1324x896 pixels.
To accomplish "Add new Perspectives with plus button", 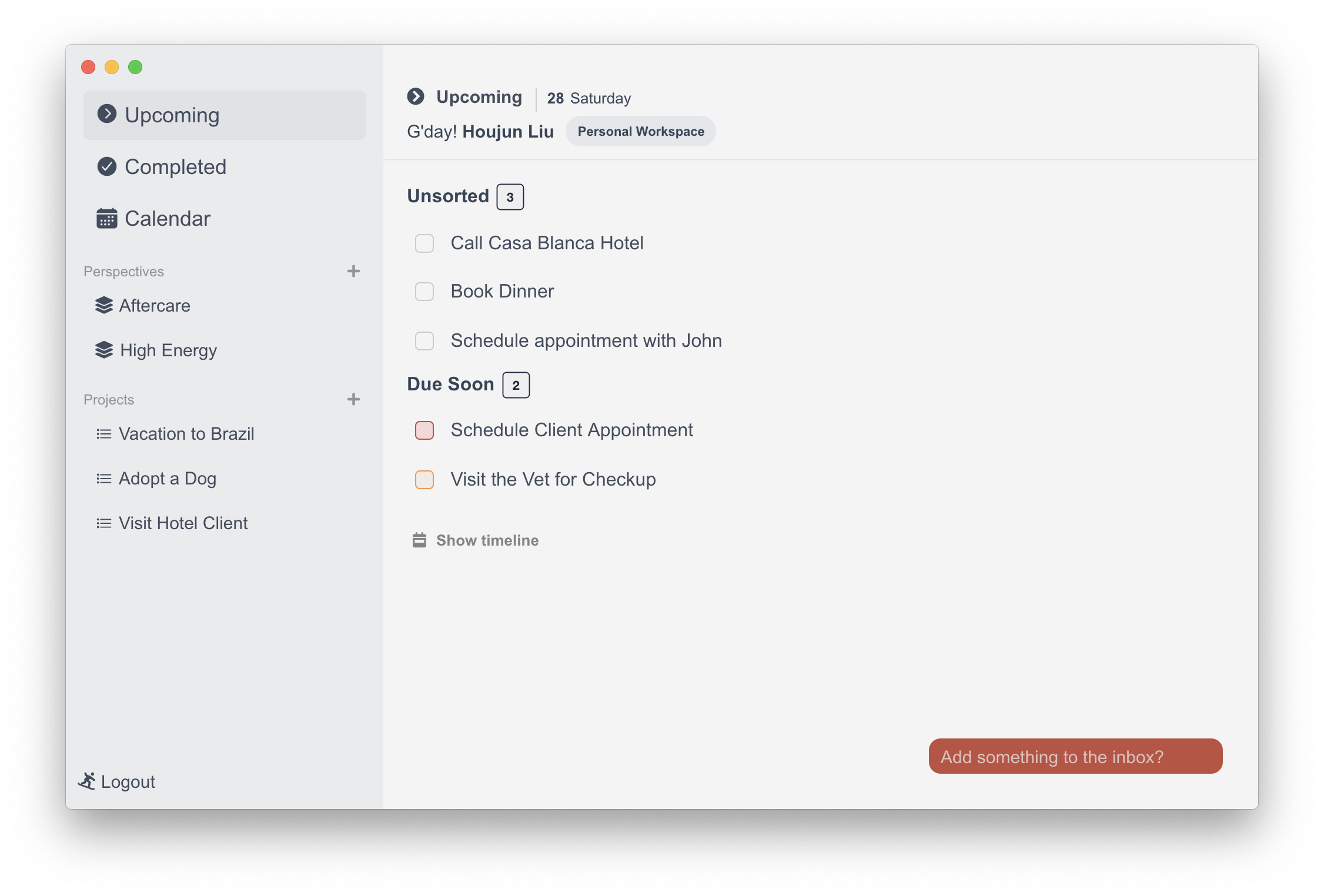I will (x=353, y=271).
